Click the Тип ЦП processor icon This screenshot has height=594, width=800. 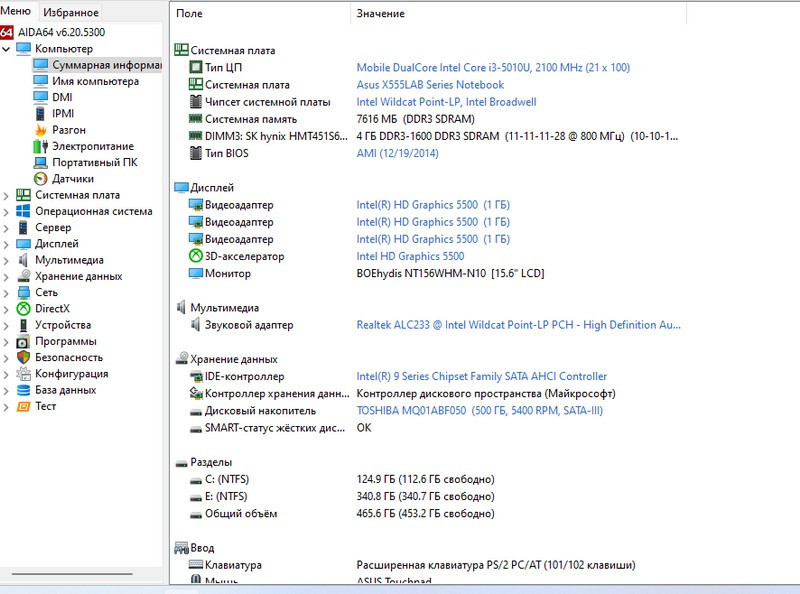196,67
